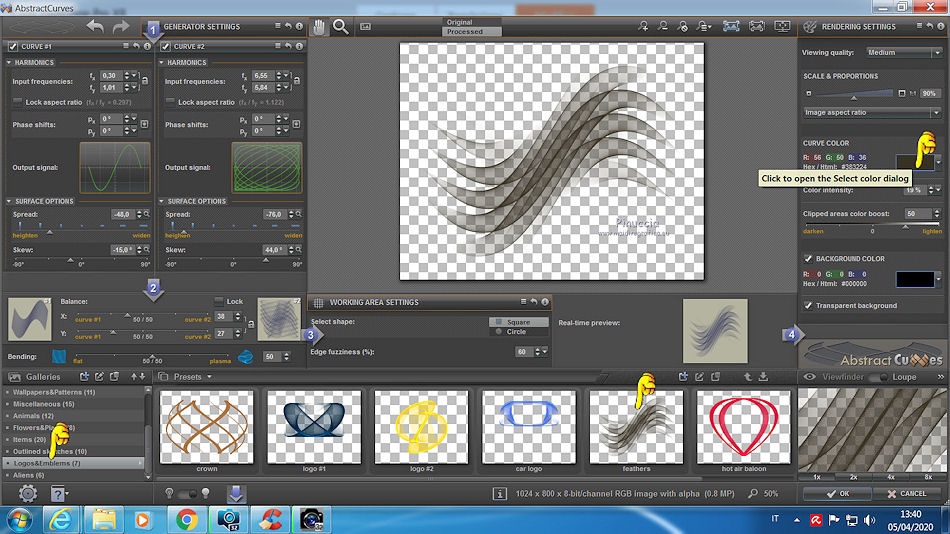Select the Hand pan tool
Image resolution: width=950 pixels, height=534 pixels.
319,27
